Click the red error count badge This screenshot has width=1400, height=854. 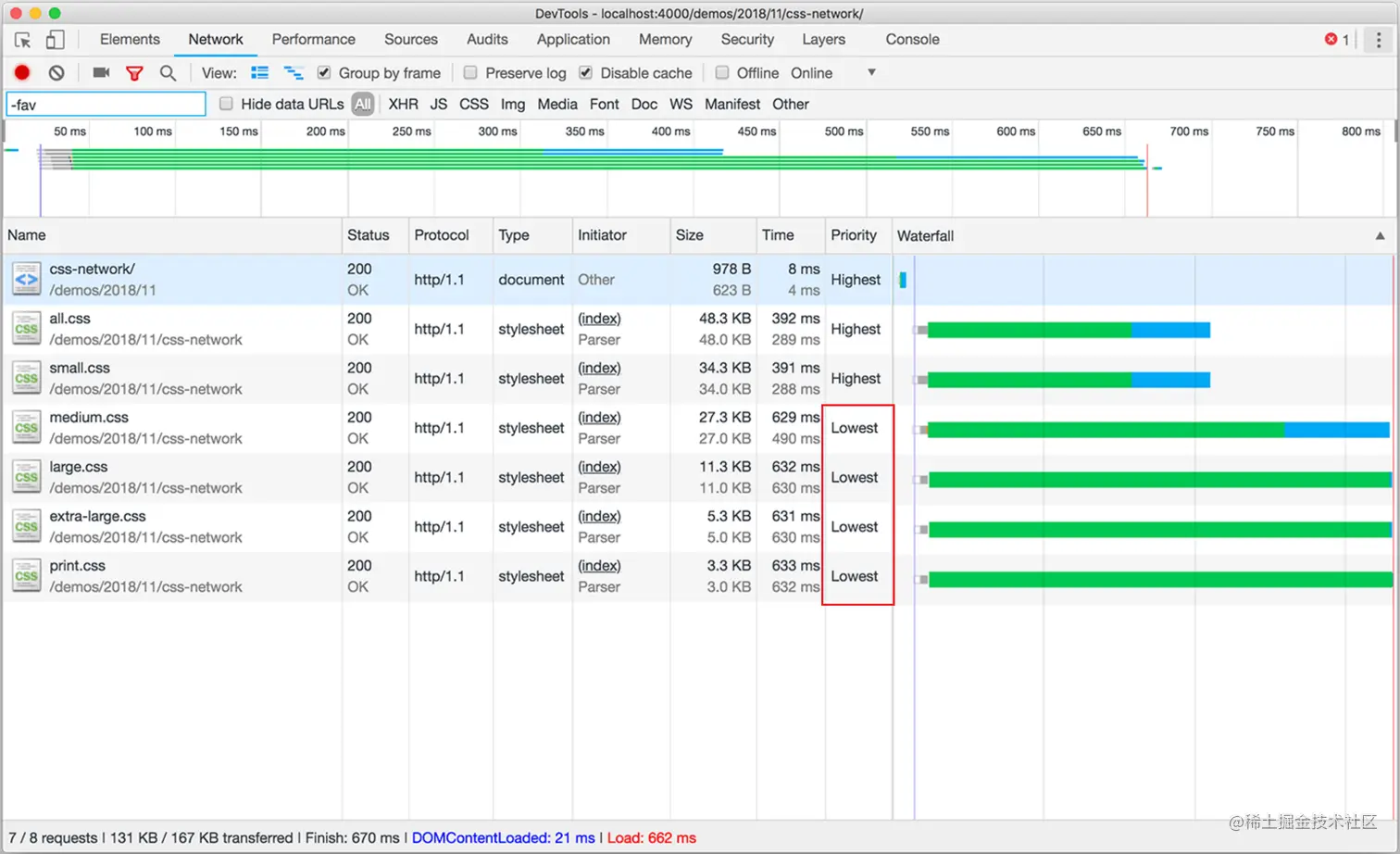pyautogui.click(x=1336, y=39)
